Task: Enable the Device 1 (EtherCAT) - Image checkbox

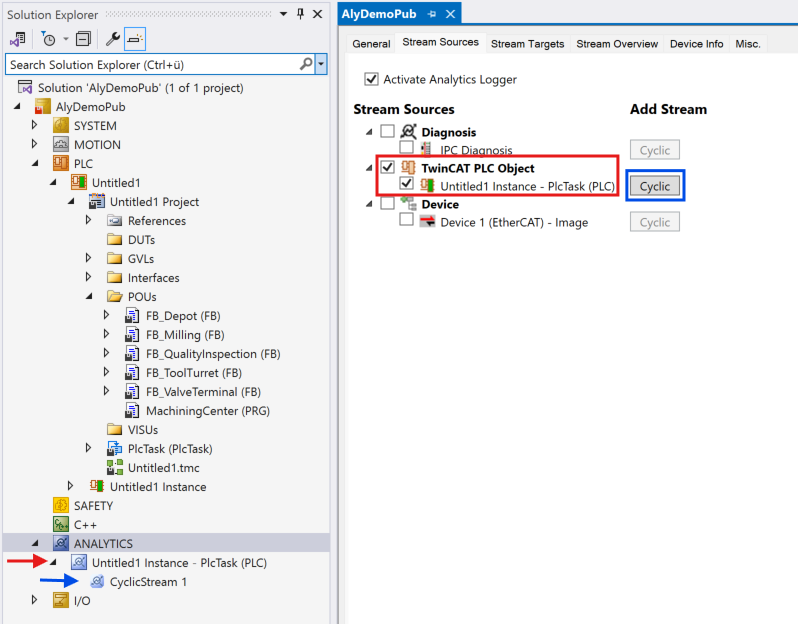Action: [x=406, y=221]
